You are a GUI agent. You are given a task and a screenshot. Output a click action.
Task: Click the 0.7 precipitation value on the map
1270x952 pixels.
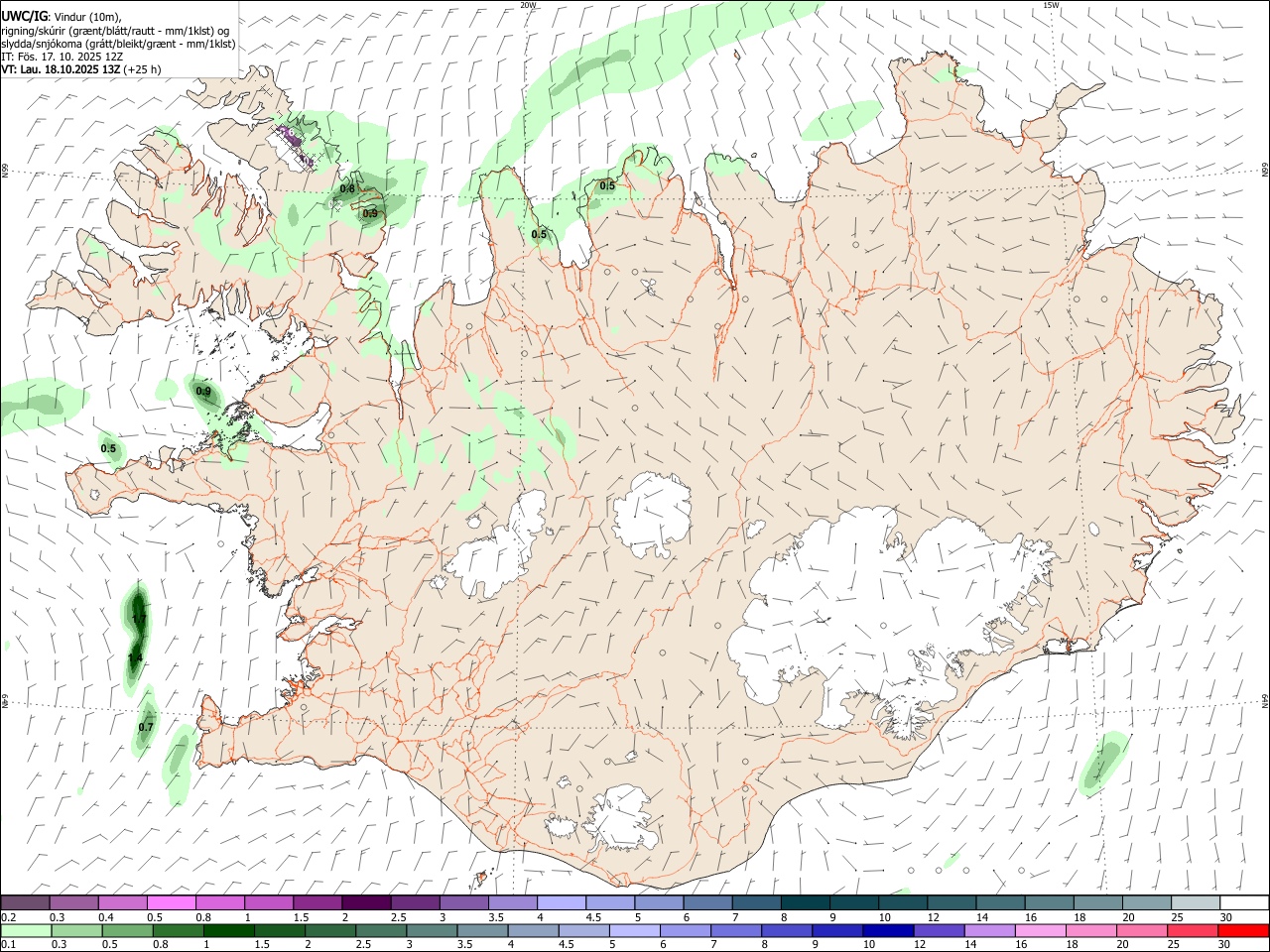click(146, 727)
